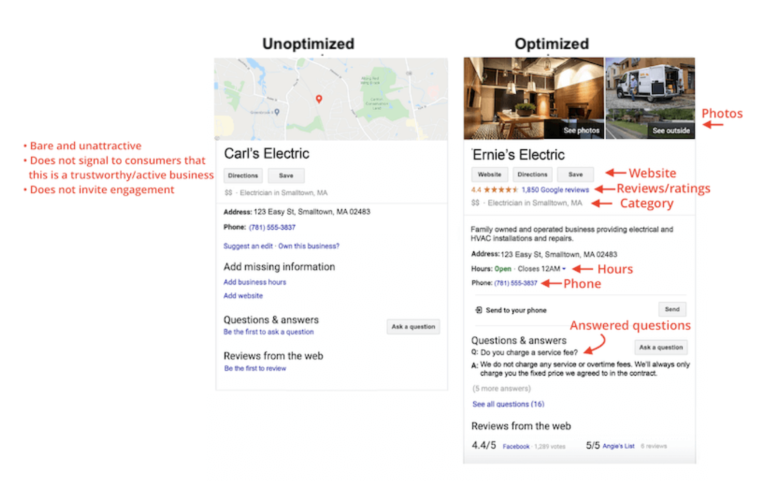Click Ask a question in Carl's listing
This screenshot has height=481, width=768.
(x=413, y=326)
